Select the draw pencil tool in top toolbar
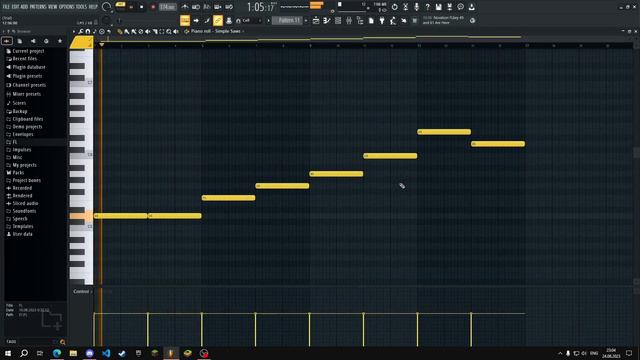Image resolution: width=640 pixels, height=360 pixels. [x=207, y=20]
